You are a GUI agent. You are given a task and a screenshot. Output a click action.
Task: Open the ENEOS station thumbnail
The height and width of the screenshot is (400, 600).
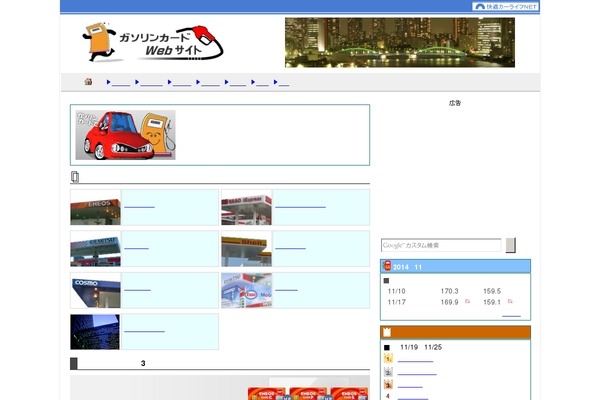click(95, 207)
